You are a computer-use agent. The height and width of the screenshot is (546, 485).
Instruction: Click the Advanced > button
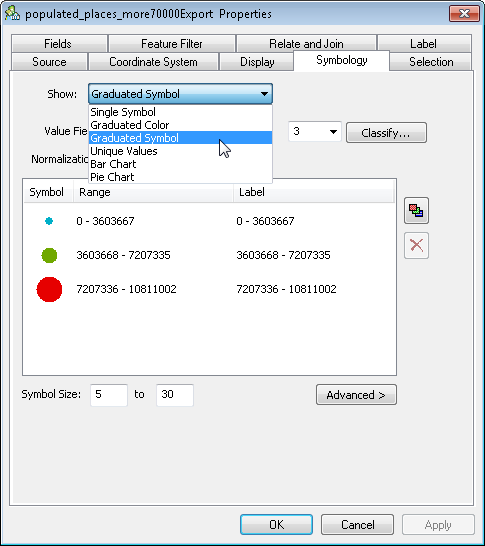(x=356, y=395)
